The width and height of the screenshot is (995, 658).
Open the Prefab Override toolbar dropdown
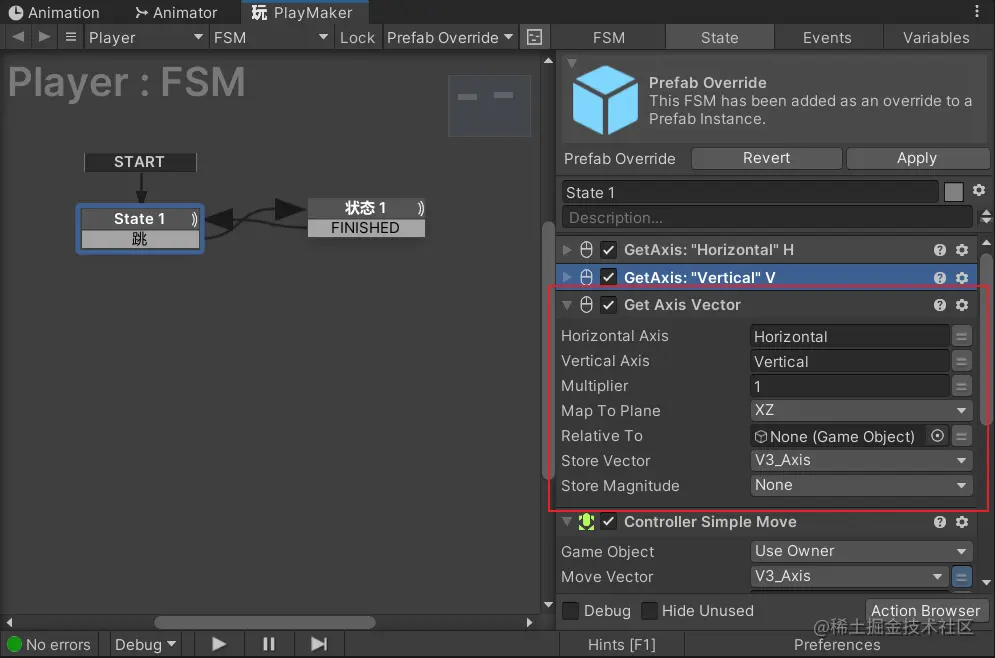(450, 37)
